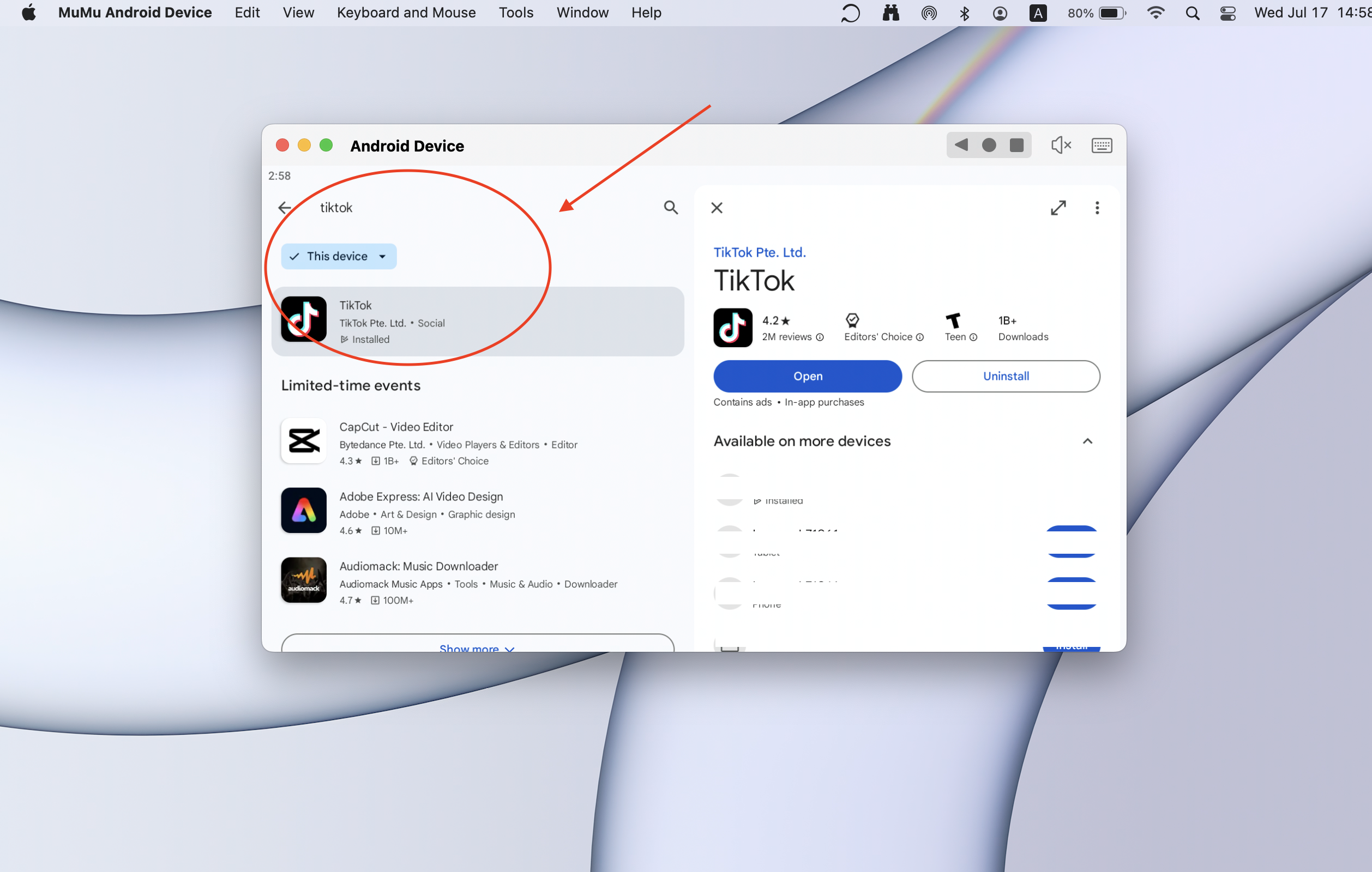This screenshot has height=872, width=1372.
Task: Select the TikTok app icon in results
Action: point(304,319)
